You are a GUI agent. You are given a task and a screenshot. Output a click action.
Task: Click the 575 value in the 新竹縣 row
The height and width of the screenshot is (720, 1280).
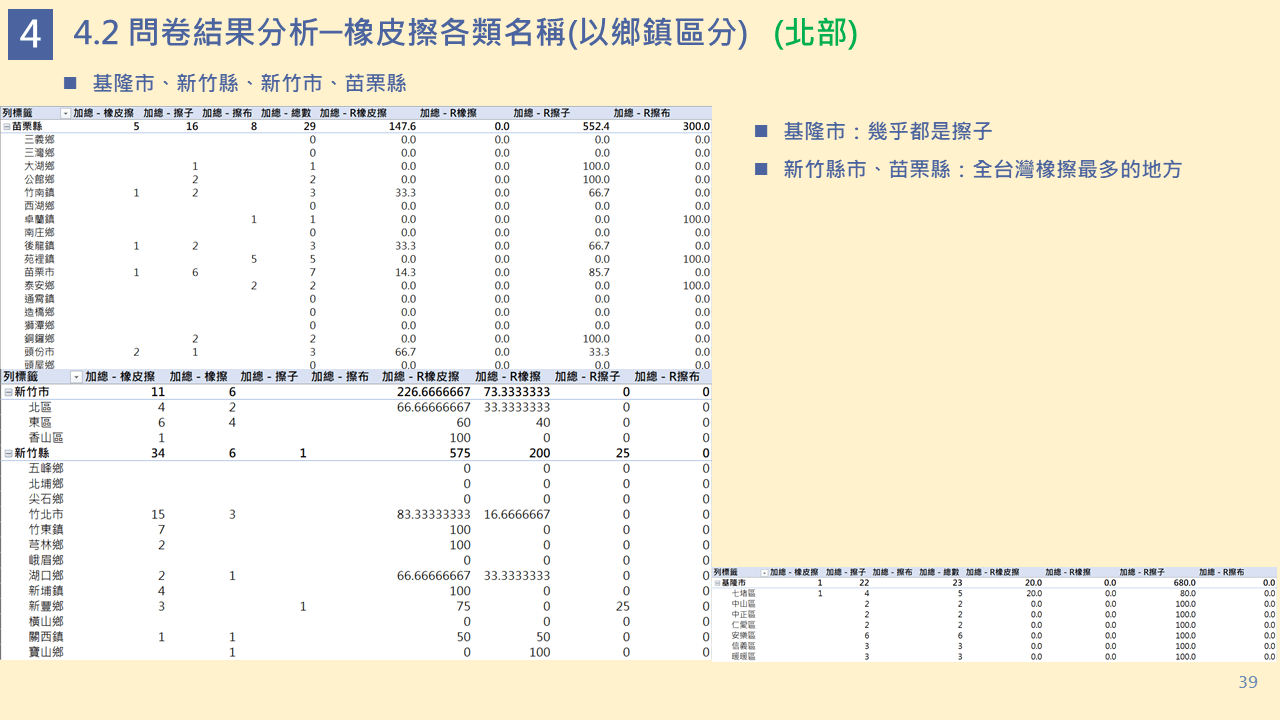458,453
